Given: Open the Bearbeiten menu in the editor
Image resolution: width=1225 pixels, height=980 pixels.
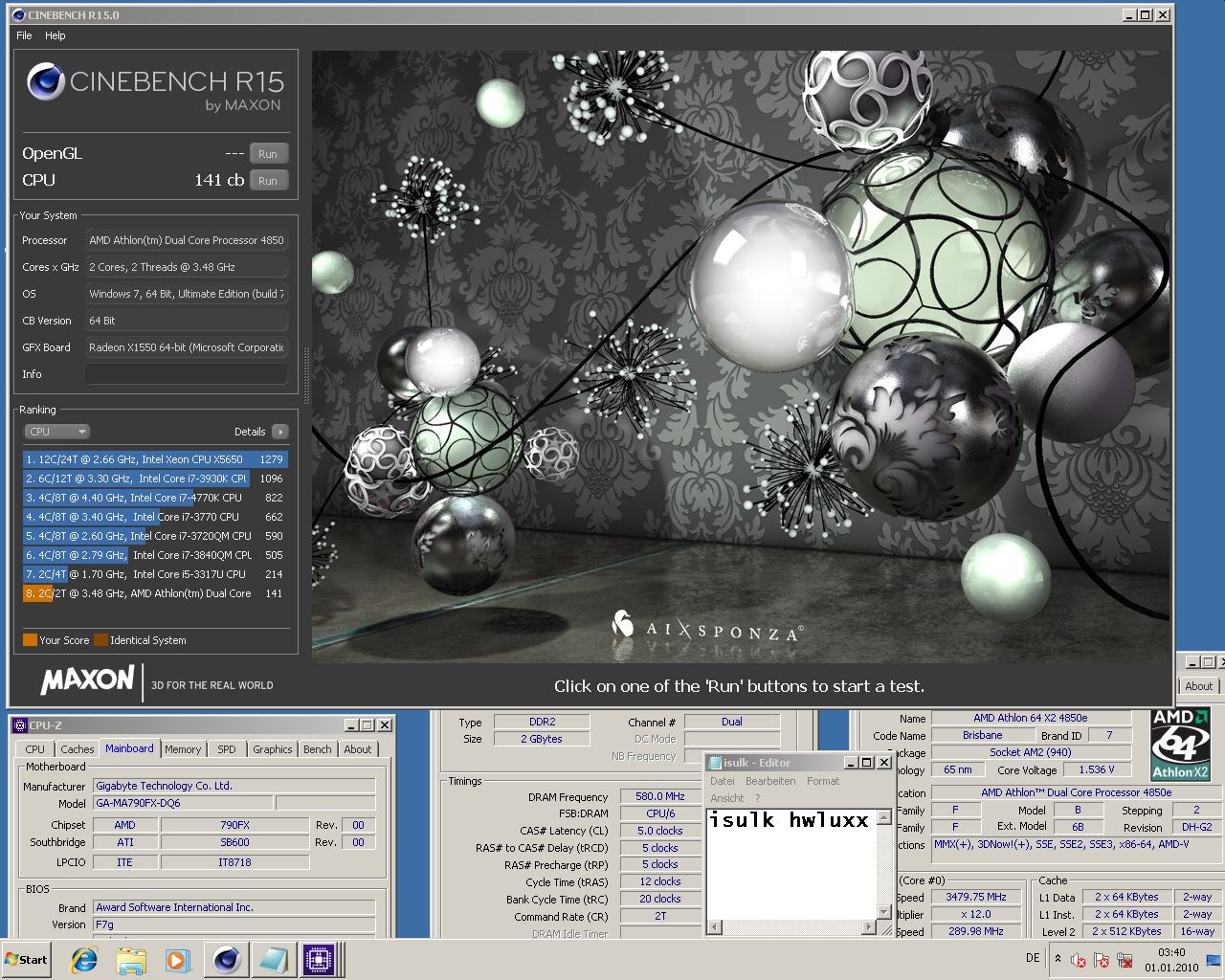Looking at the screenshot, I should point(770,781).
